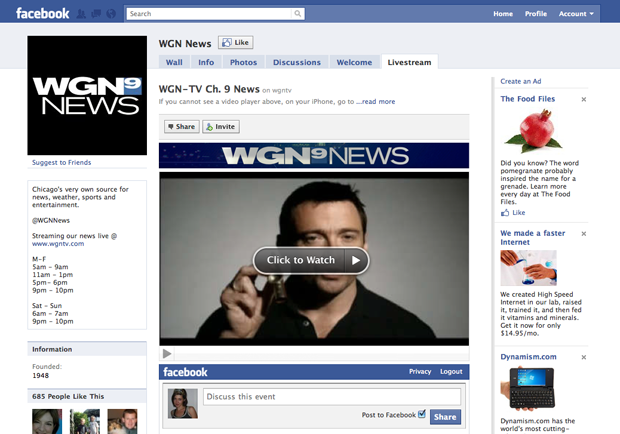Click Suggest to Friends link
Screen dimensions: 620x434
pos(61,162)
